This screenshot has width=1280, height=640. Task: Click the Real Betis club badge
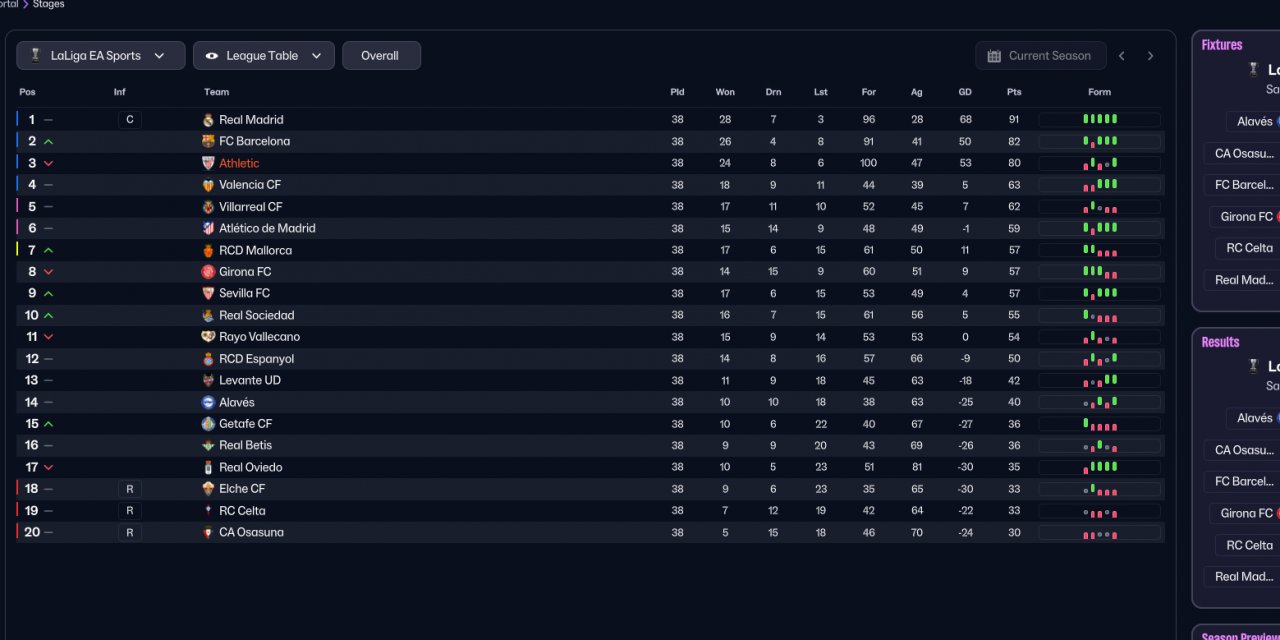208,445
